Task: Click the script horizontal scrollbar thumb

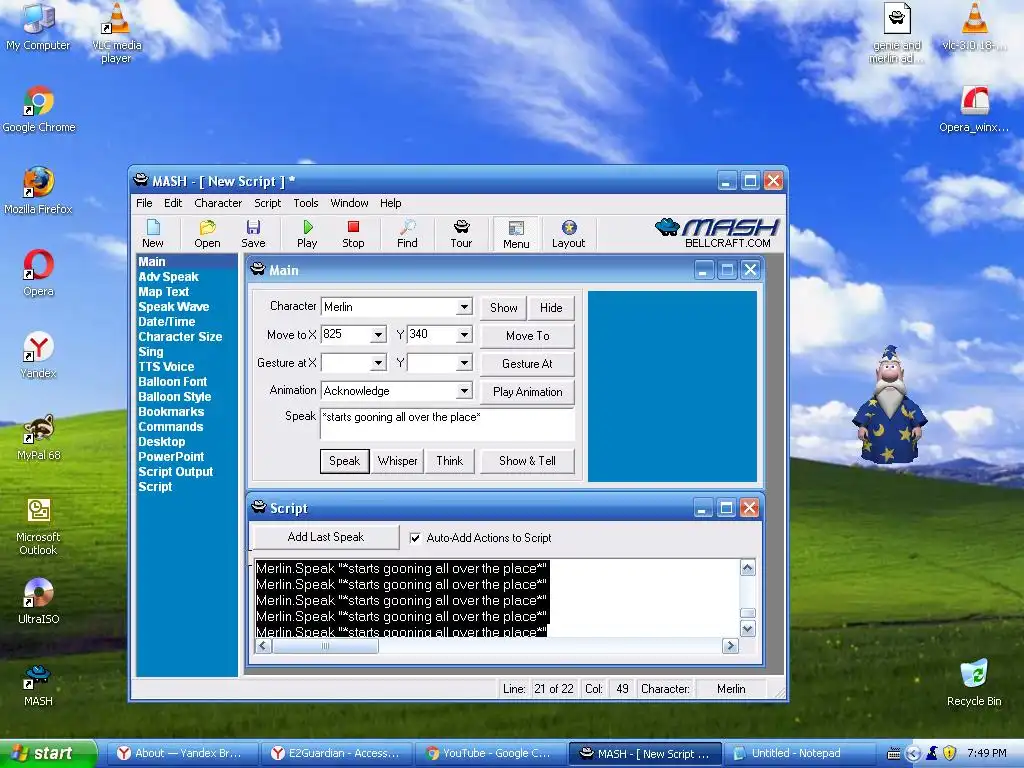Action: pyautogui.click(x=325, y=646)
